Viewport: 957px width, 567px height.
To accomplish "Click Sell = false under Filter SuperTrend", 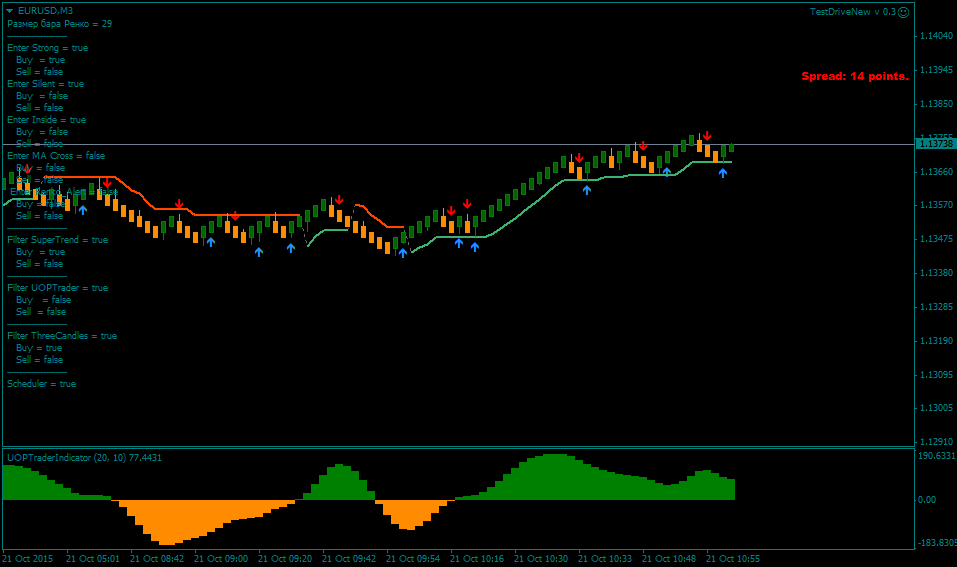I will tap(40, 264).
